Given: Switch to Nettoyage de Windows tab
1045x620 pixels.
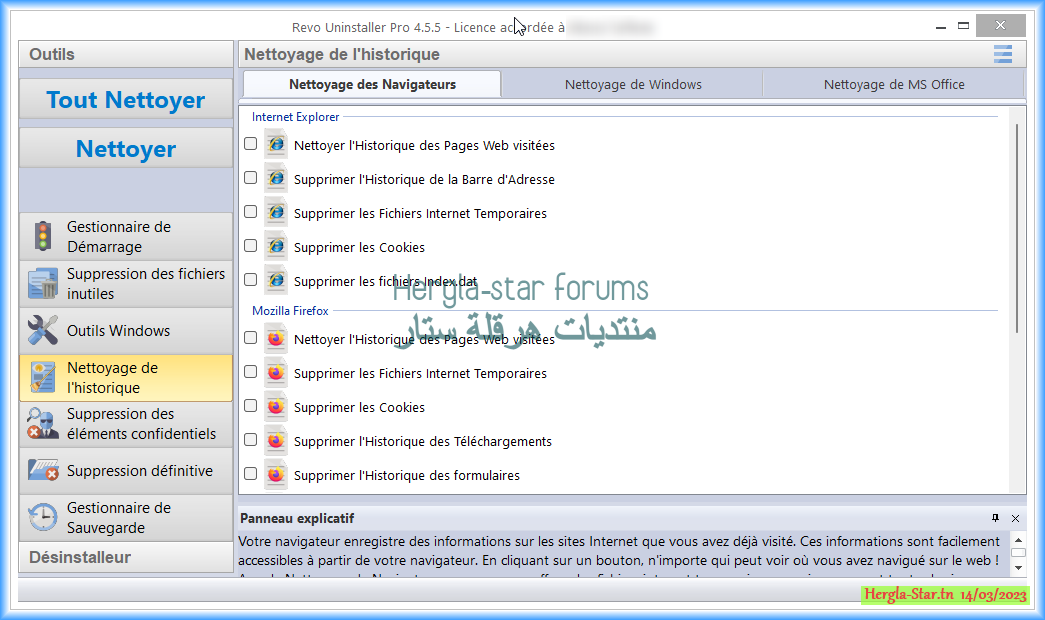Looking at the screenshot, I should (x=633, y=85).
